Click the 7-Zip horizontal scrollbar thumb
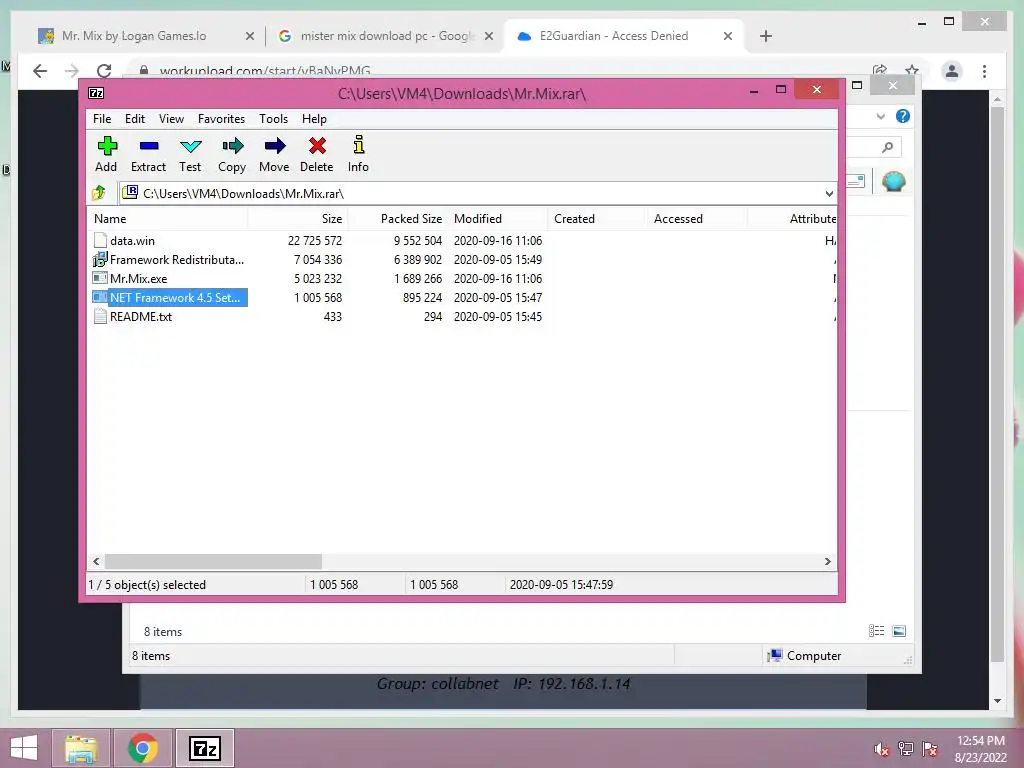This screenshot has height=768, width=1024. click(x=214, y=562)
